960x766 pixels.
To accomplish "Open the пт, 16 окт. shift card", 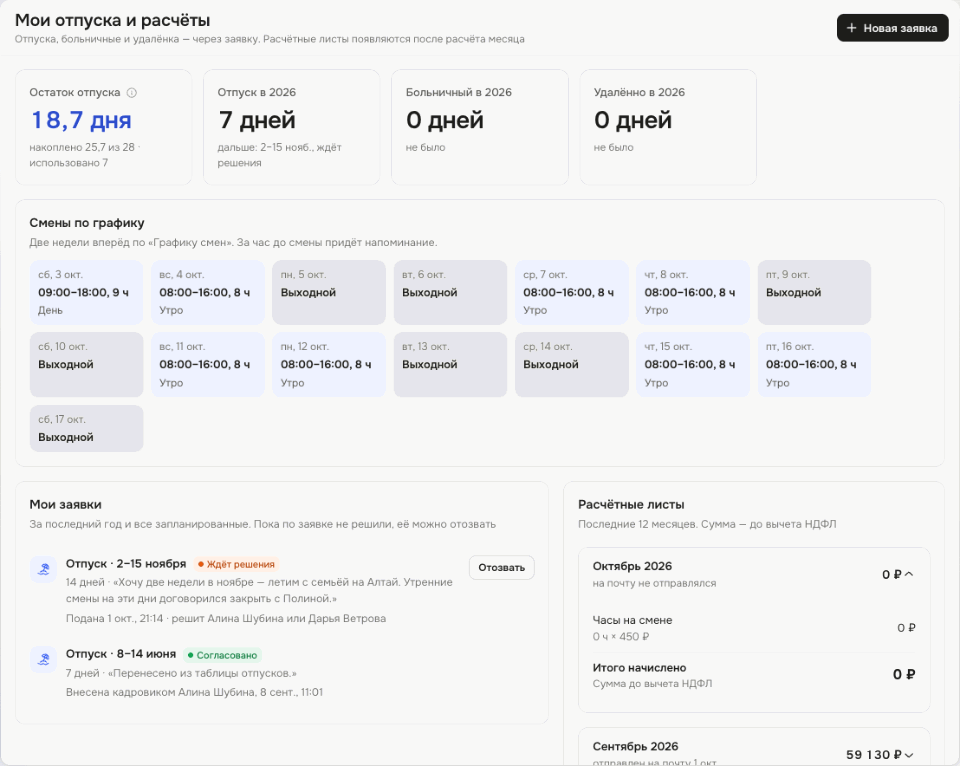I will point(814,364).
